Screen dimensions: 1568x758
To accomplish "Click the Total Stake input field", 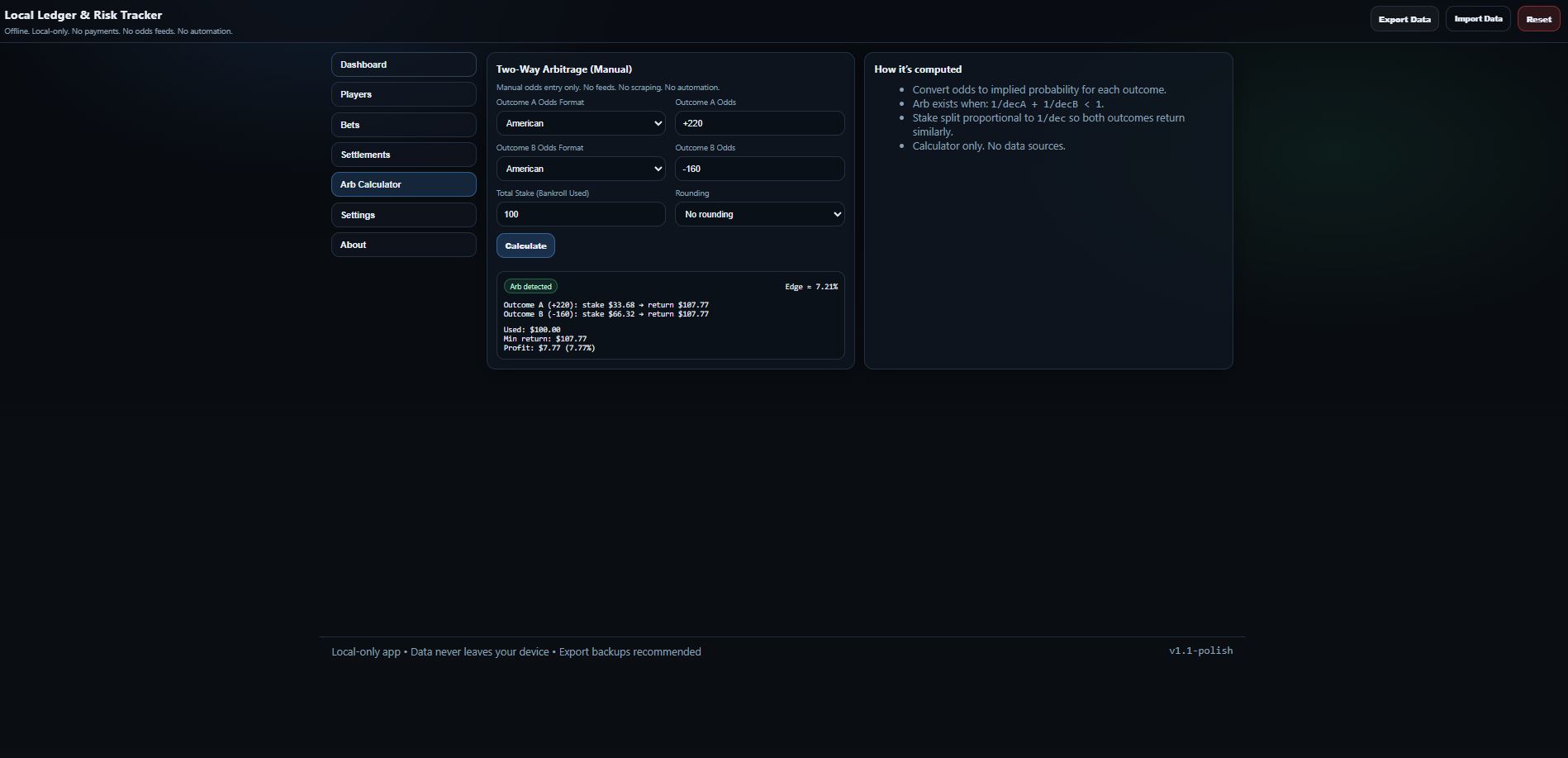I will pyautogui.click(x=581, y=214).
